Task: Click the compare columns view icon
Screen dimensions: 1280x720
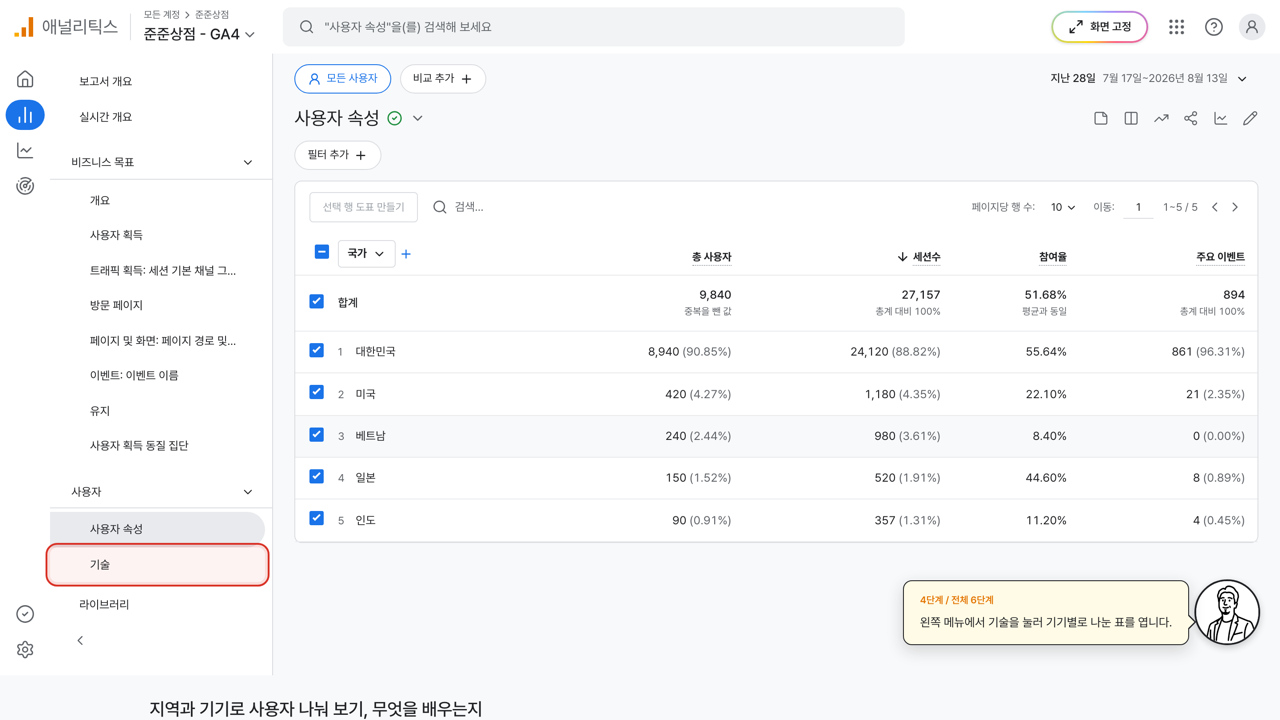Action: point(1131,118)
